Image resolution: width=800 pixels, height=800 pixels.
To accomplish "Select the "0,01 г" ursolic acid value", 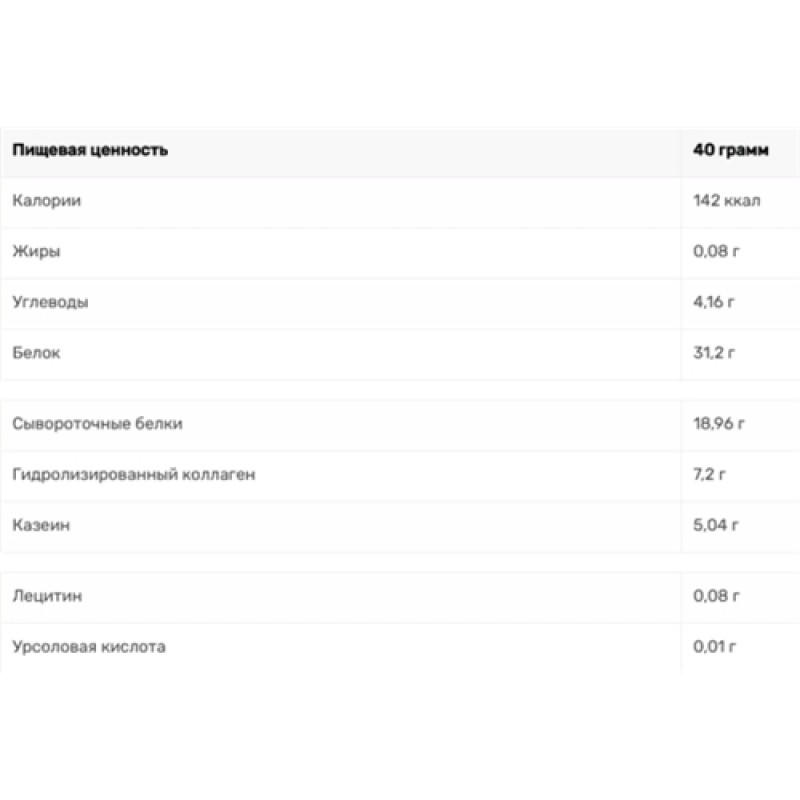I will coord(716,647).
